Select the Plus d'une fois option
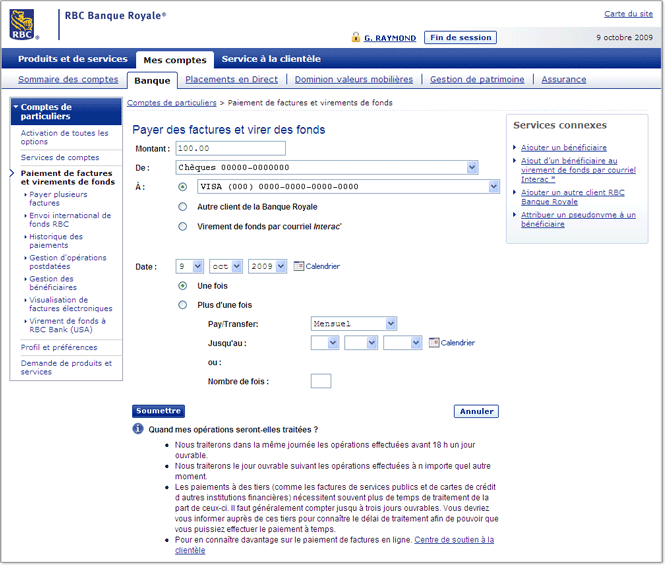The width and height of the screenshot is (665, 565). click(182, 305)
